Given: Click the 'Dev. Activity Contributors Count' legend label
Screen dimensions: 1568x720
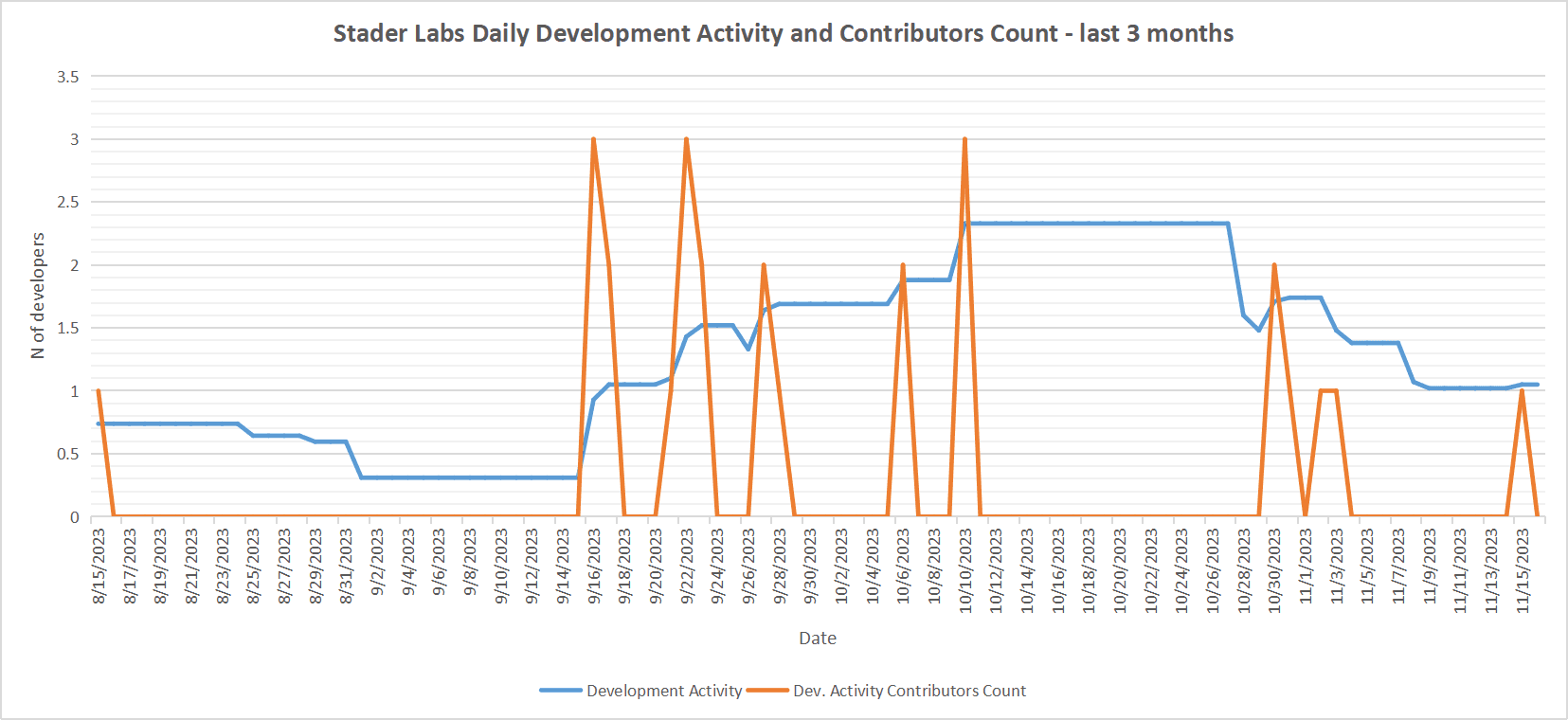Looking at the screenshot, I should pyautogui.click(x=909, y=691).
